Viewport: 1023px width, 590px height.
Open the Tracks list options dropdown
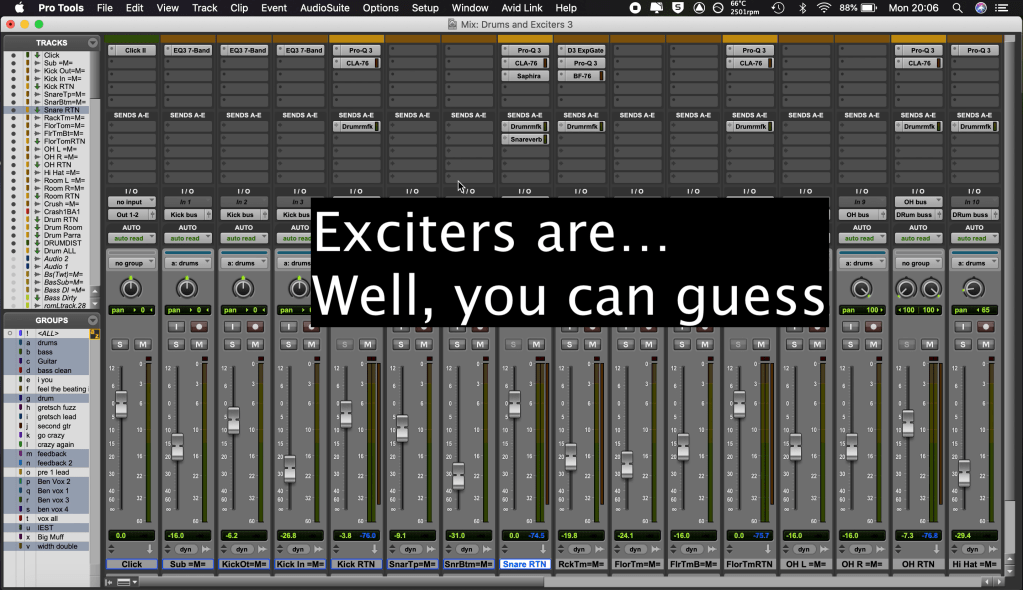click(x=93, y=43)
